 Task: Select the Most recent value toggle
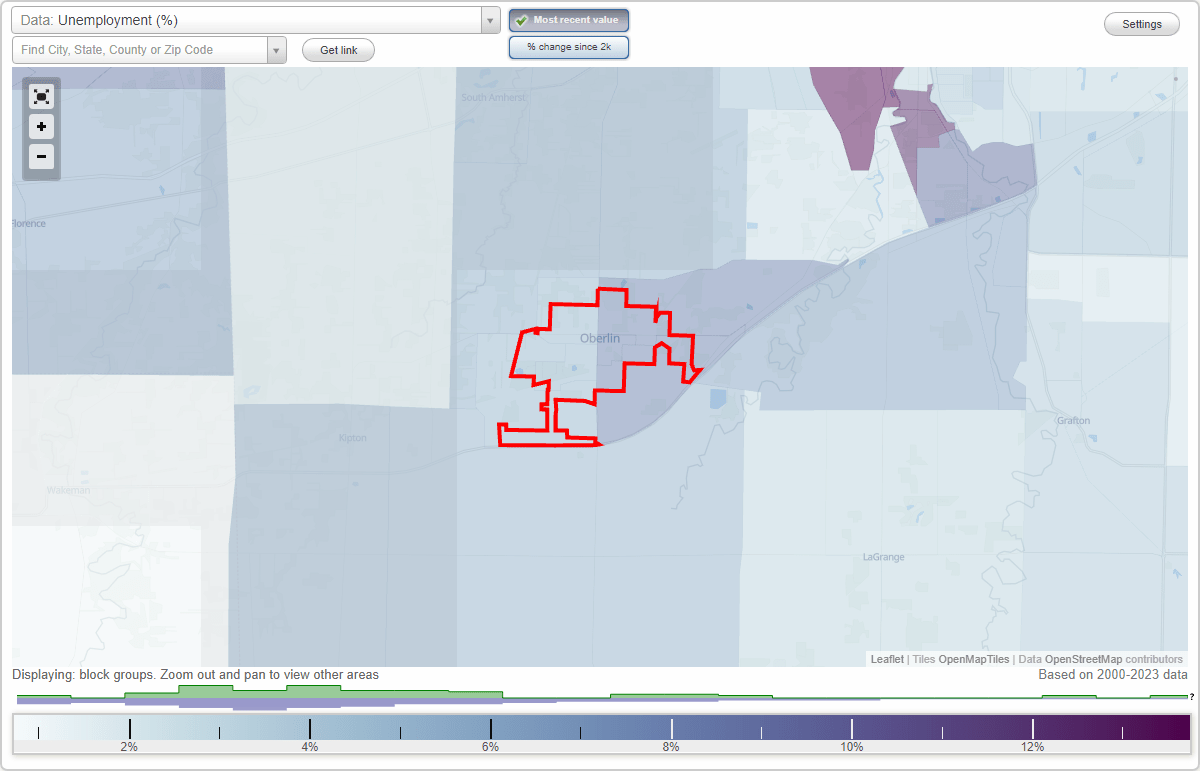pos(569,20)
